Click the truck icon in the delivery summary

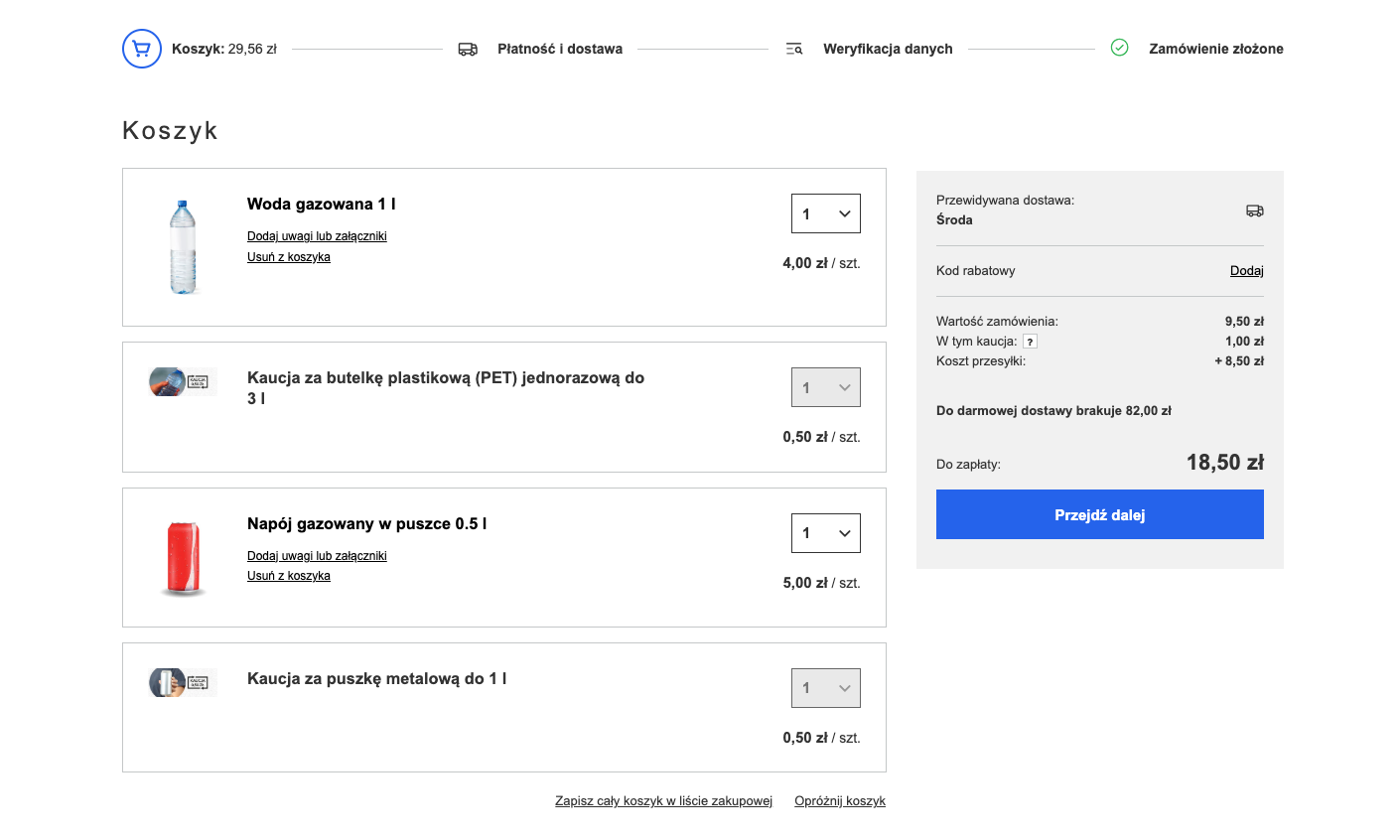click(x=1255, y=210)
